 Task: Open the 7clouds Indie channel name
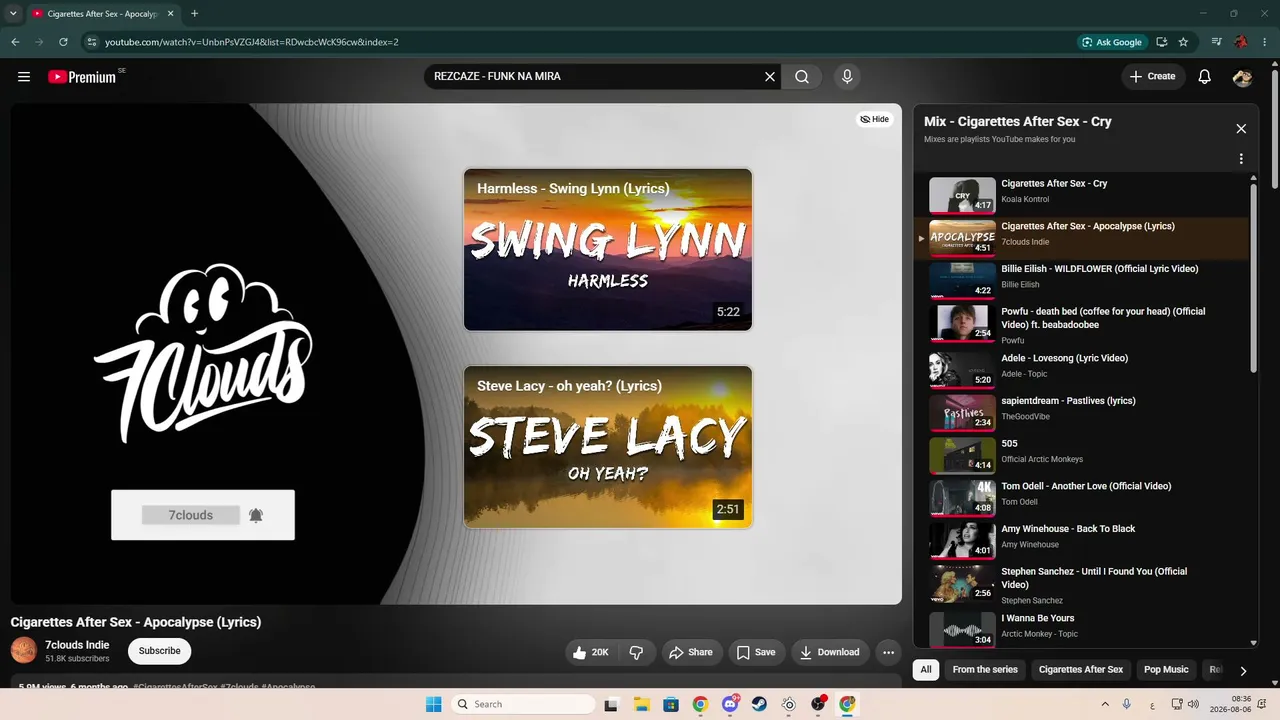click(x=77, y=645)
